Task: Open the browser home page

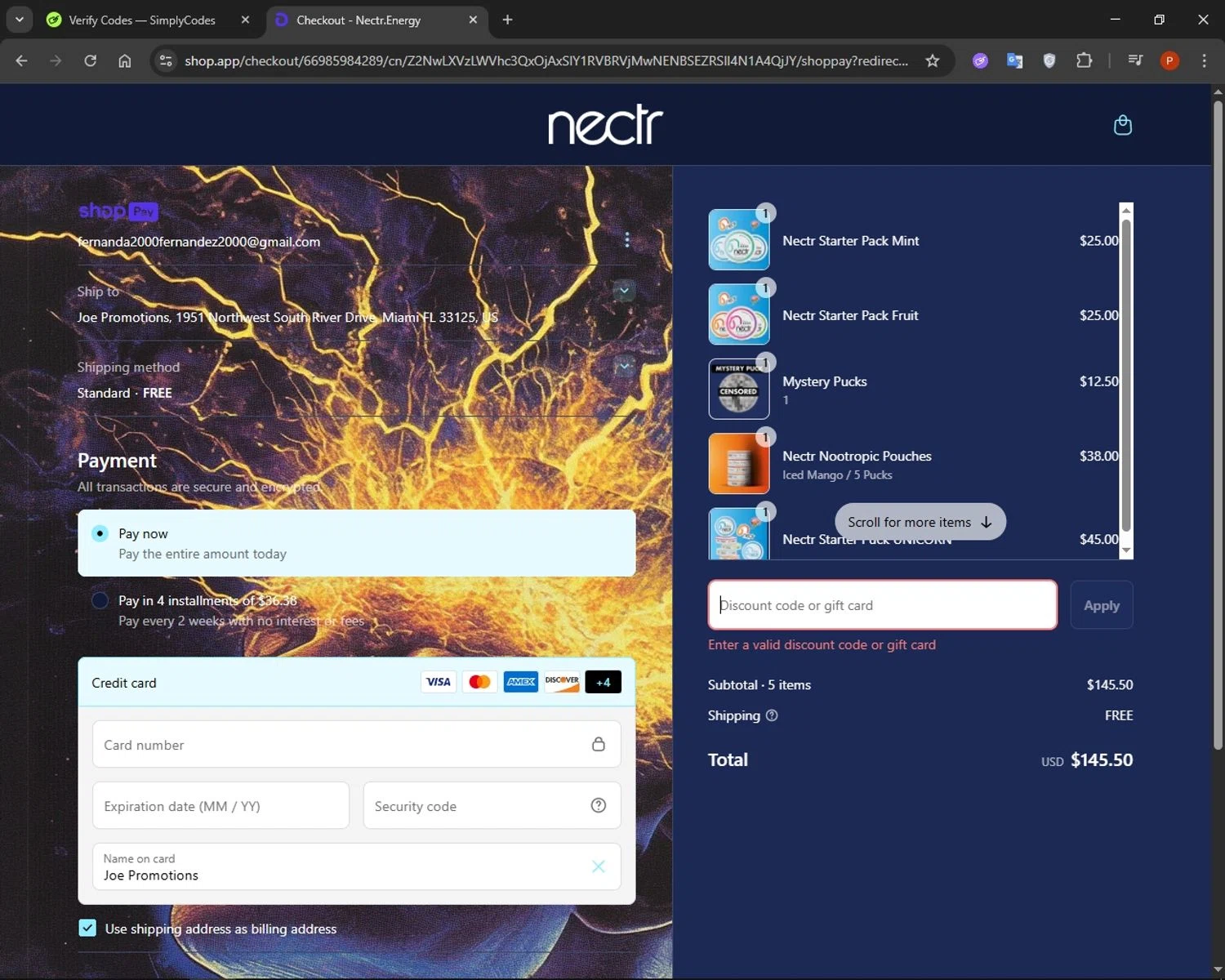Action: pyautogui.click(x=124, y=60)
